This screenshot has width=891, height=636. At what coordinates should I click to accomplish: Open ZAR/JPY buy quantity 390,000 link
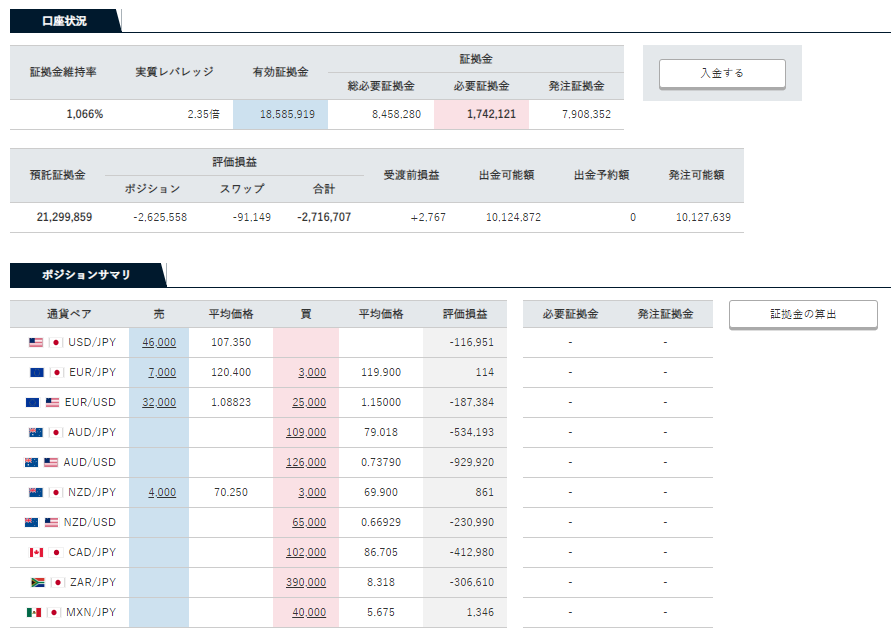coord(306,583)
